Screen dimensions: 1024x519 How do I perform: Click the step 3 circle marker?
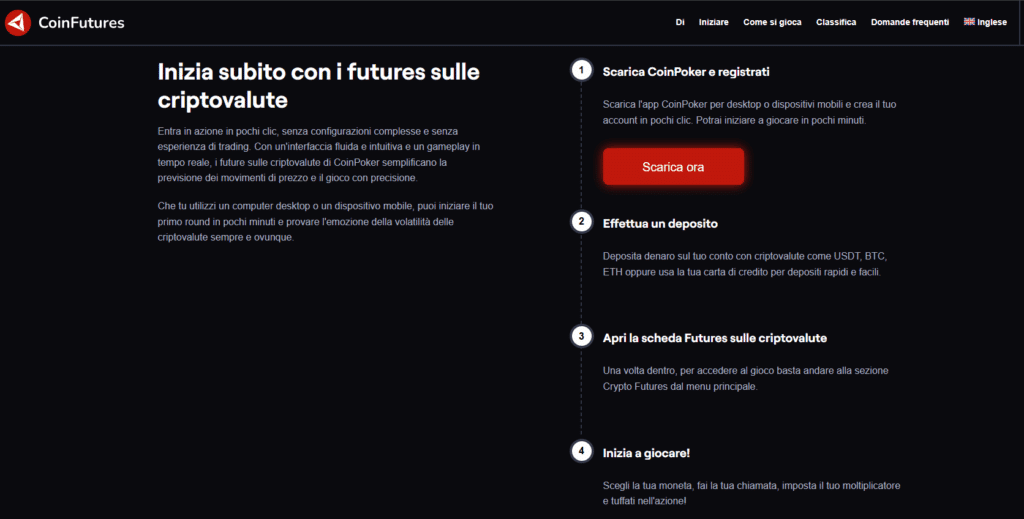pos(581,337)
